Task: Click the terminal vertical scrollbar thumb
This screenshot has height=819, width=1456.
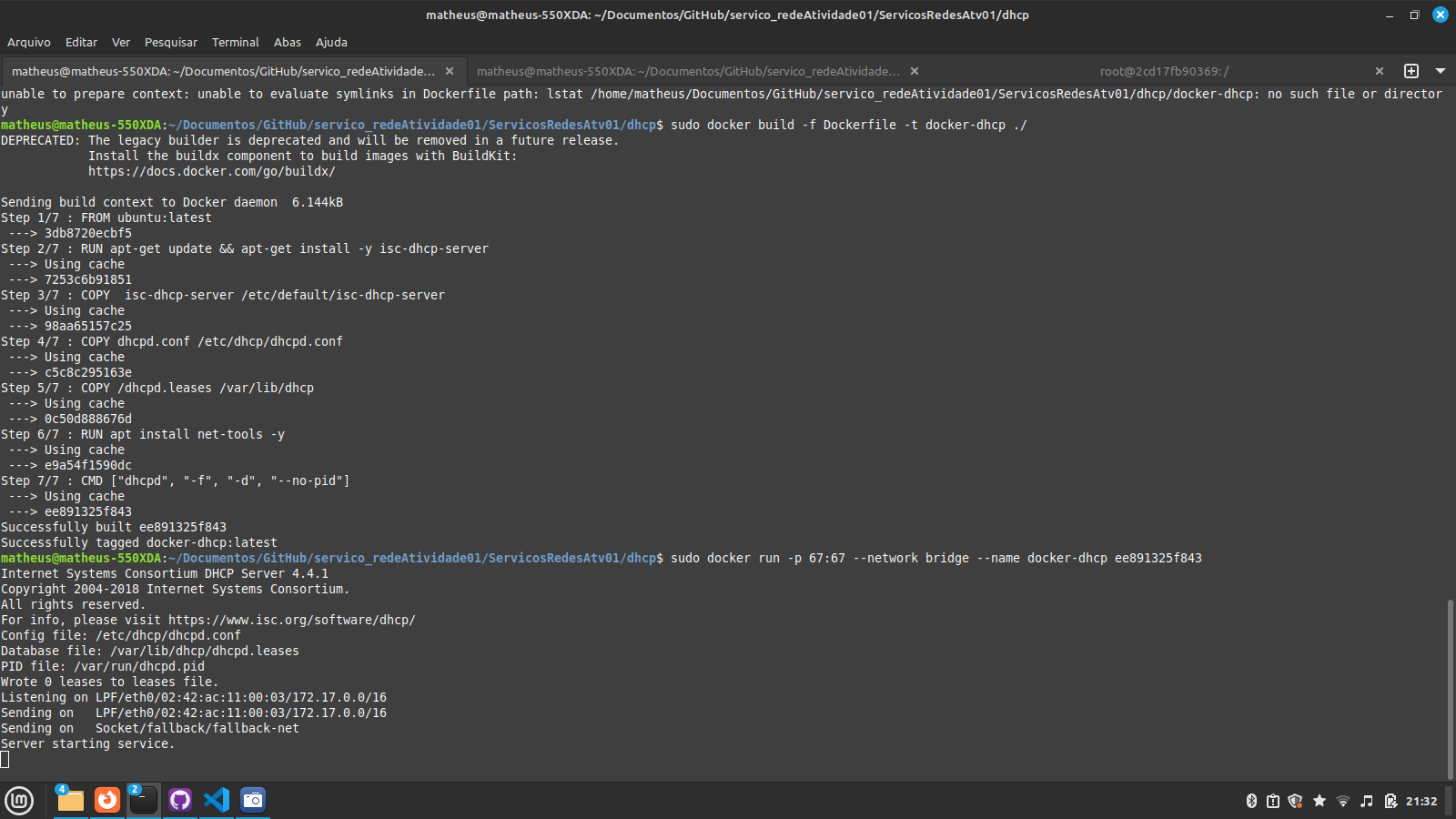Action: click(x=1450, y=689)
